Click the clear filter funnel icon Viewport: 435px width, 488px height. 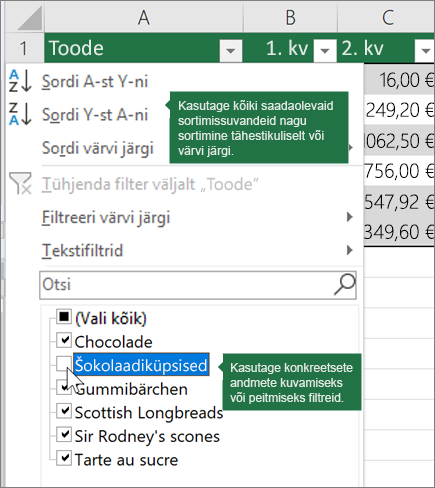coord(20,183)
